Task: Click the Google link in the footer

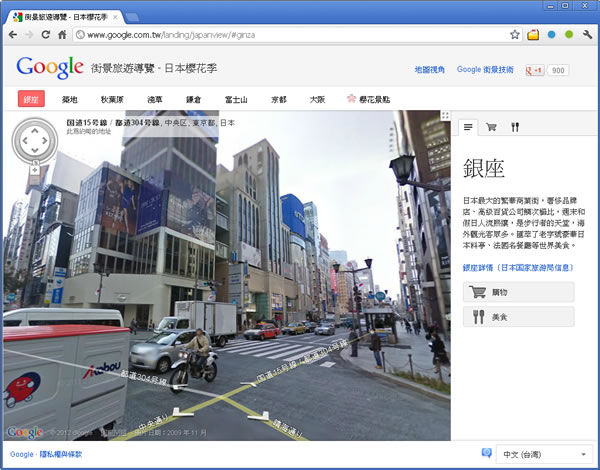Action: click(22, 454)
